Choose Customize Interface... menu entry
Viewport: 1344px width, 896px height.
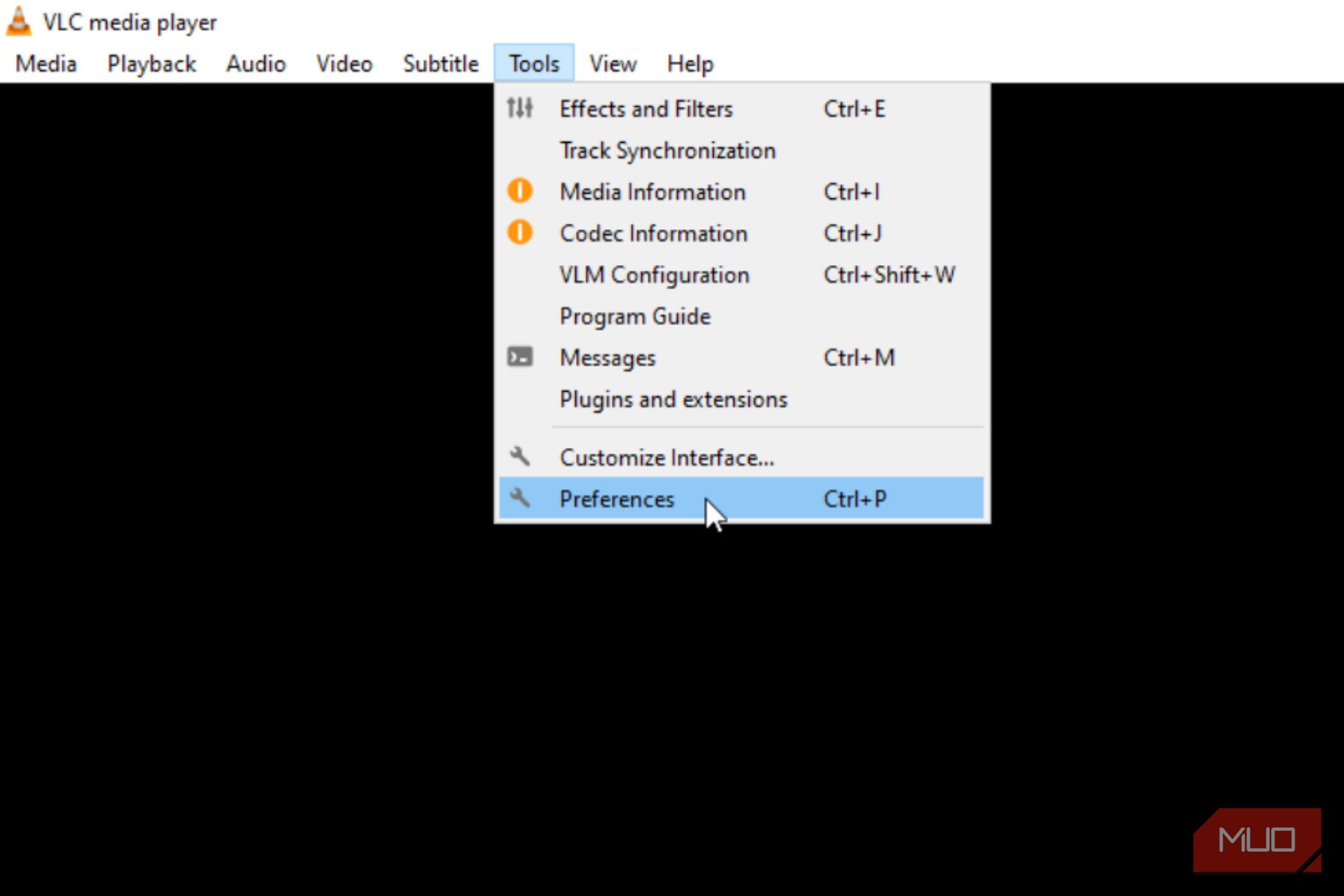(x=741, y=457)
